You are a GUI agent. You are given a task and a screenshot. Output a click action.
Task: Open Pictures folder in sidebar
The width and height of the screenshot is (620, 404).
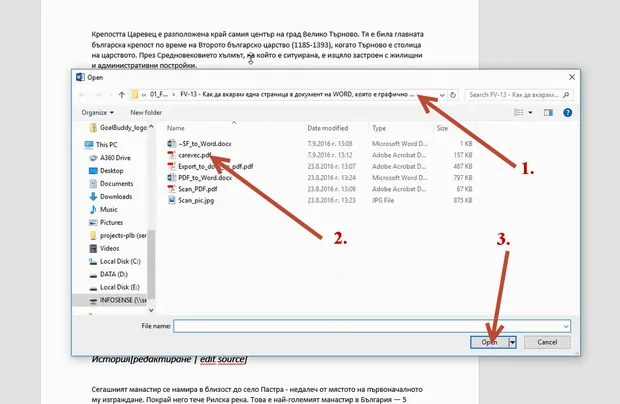(111, 223)
